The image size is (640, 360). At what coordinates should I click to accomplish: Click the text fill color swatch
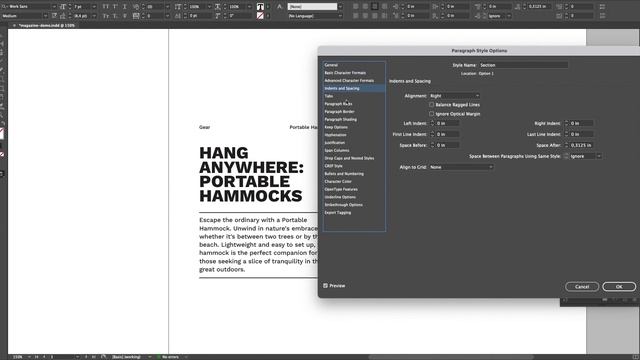pyautogui.click(x=260, y=7)
